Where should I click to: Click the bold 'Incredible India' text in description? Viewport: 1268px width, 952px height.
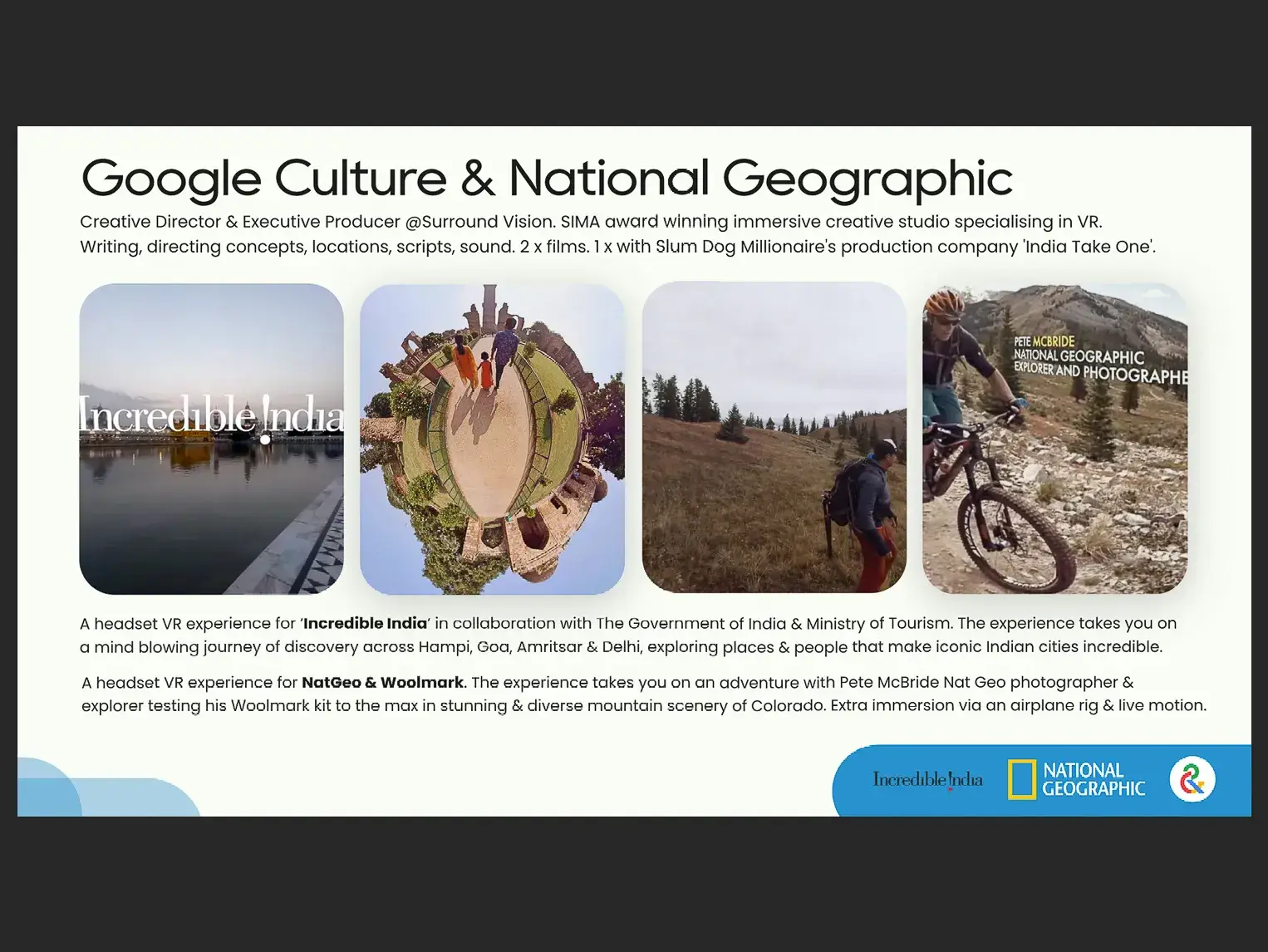365,623
